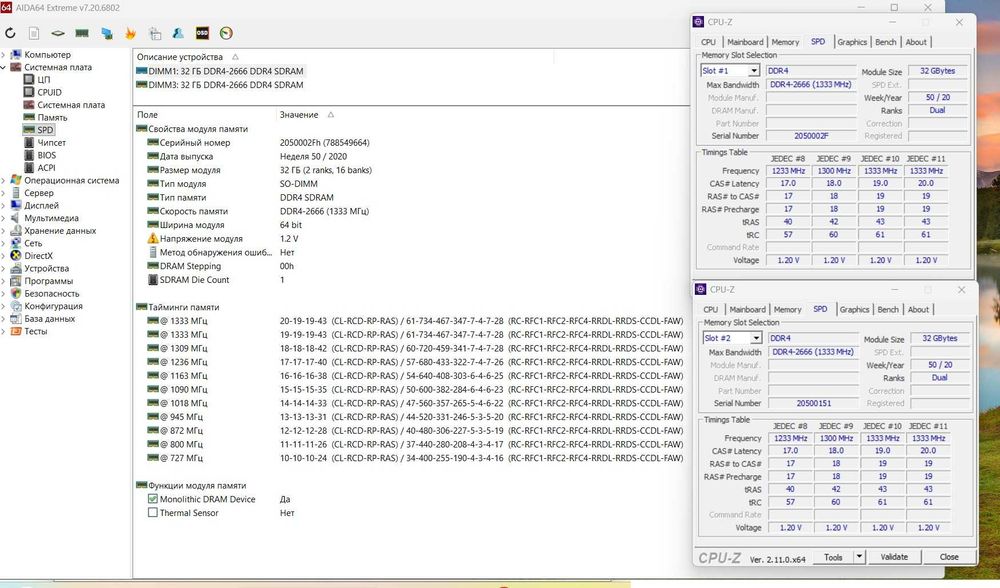
Task: Select Компьютер in the AIDA64 tree
Action: coord(47,55)
